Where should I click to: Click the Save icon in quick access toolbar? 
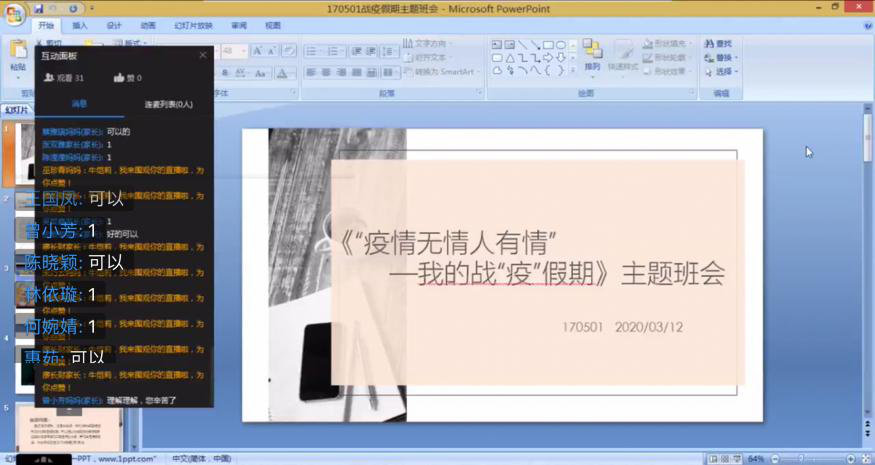pyautogui.click(x=39, y=9)
